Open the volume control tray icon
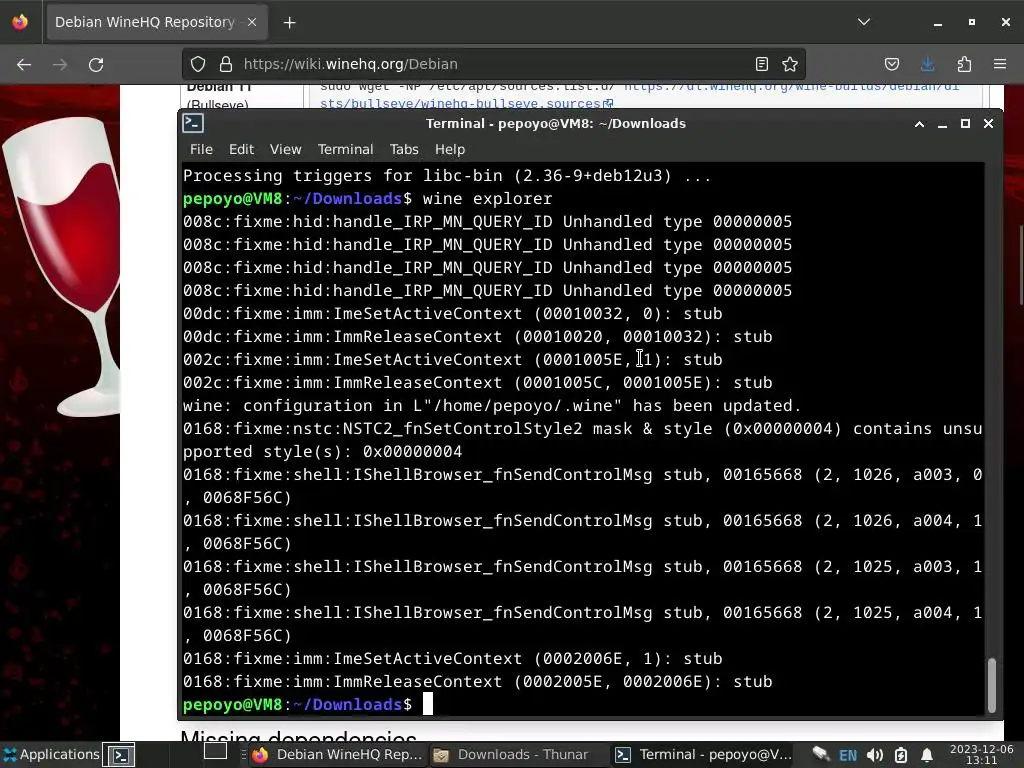Screen dimensions: 1024x768 [x=875, y=756]
